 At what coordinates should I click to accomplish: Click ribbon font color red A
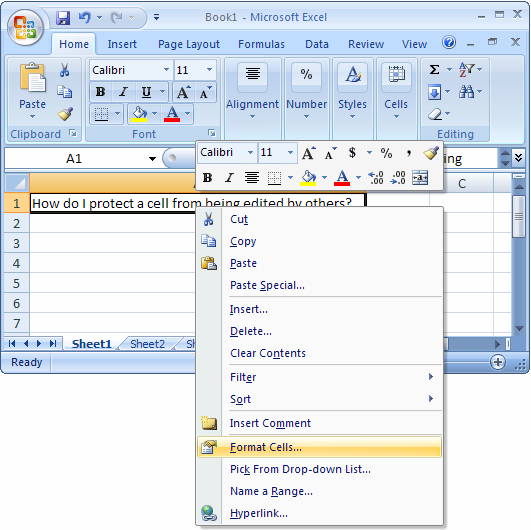[x=172, y=114]
